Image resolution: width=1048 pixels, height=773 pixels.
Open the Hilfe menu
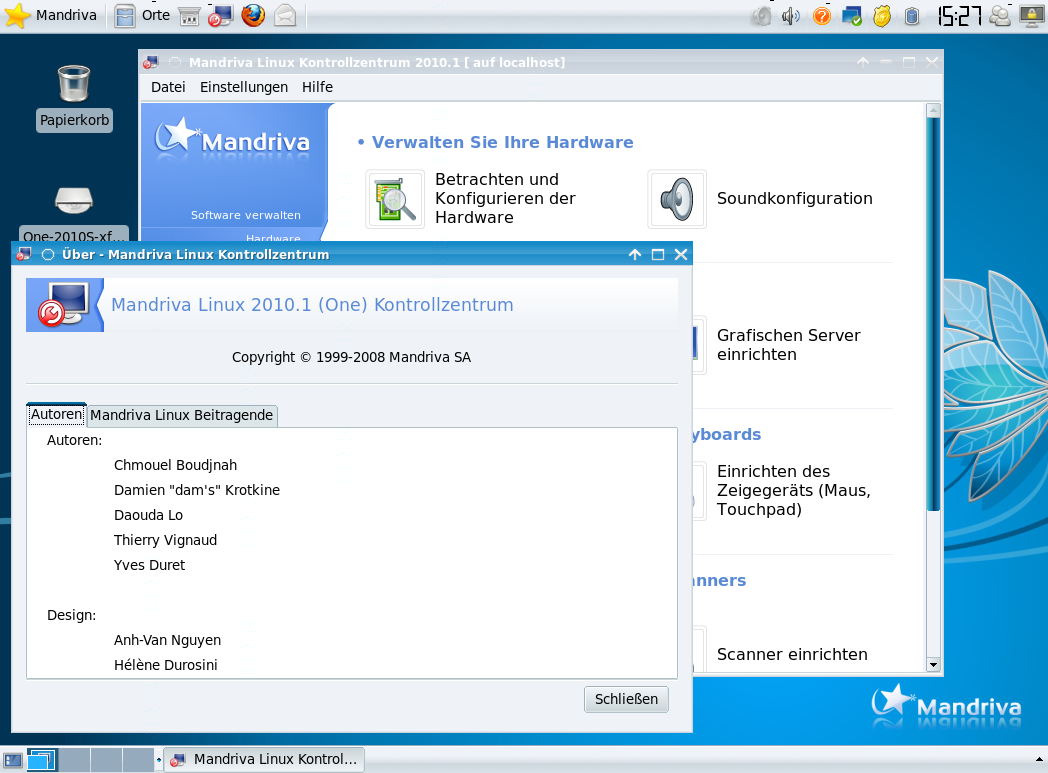[x=317, y=87]
